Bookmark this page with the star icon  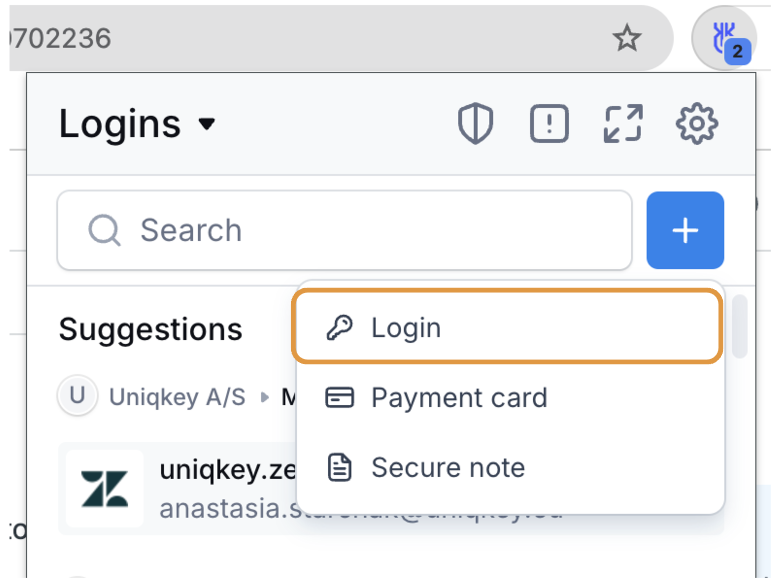click(627, 38)
